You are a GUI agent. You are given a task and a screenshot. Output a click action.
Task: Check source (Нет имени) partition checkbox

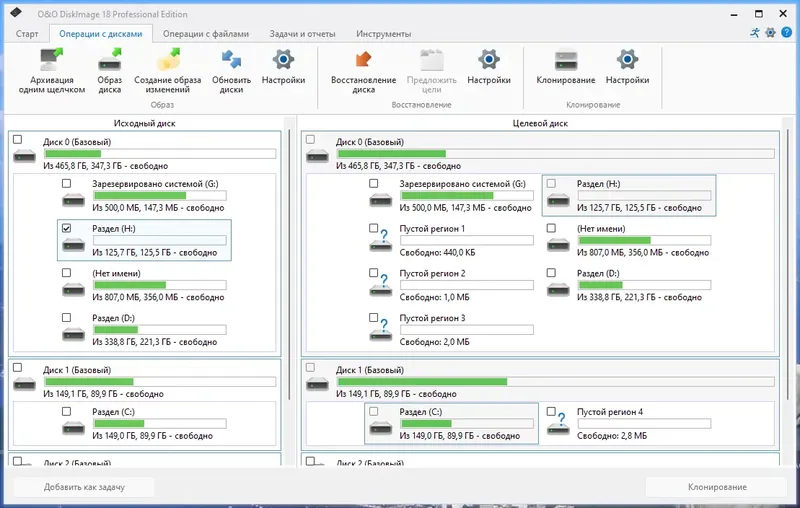point(67,273)
